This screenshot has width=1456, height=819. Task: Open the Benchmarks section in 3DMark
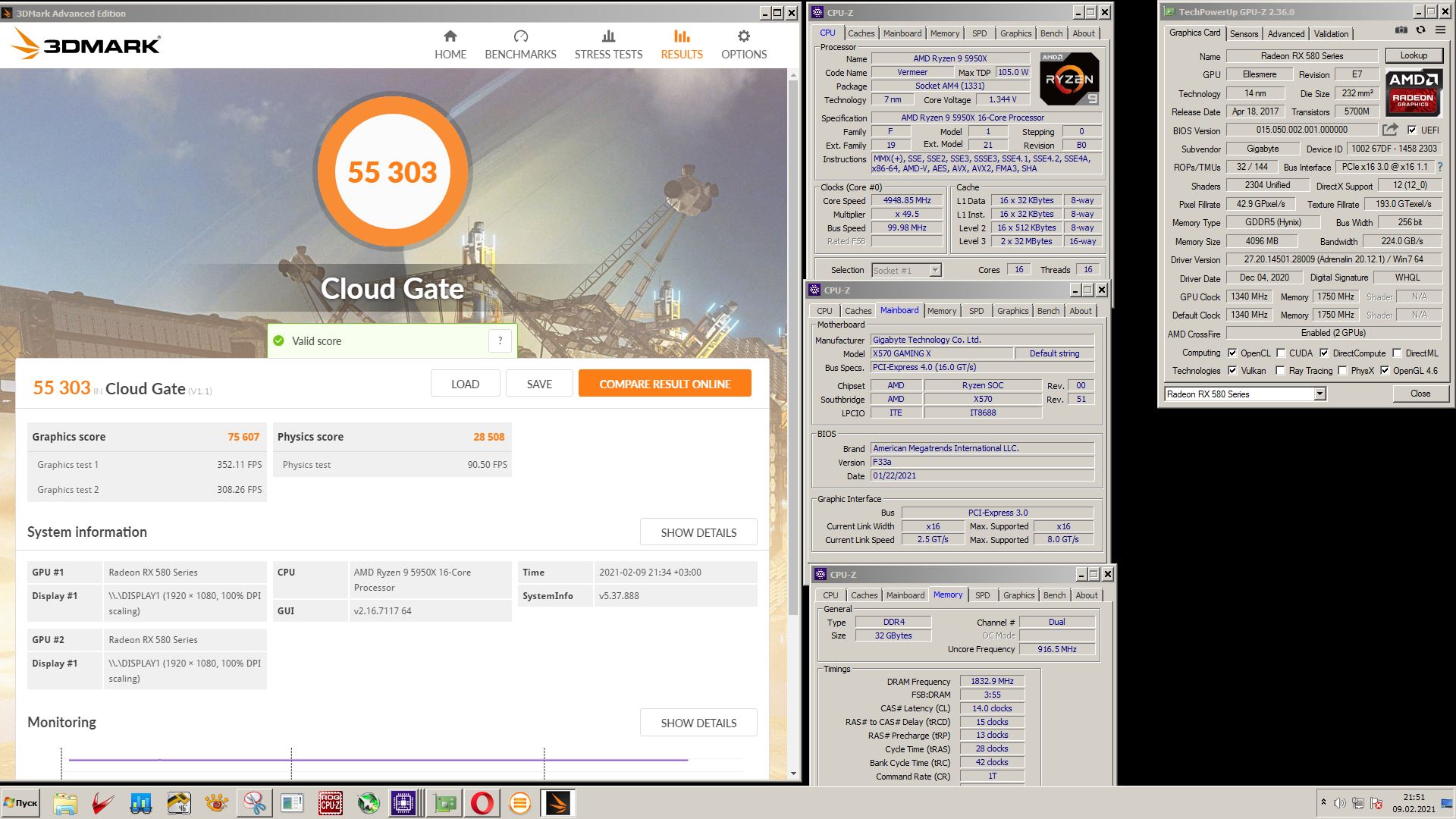tap(520, 45)
